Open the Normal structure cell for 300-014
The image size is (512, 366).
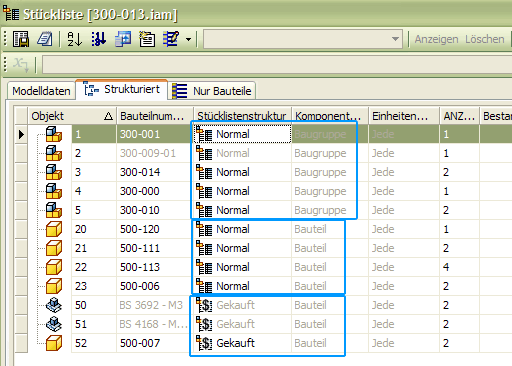coord(242,172)
